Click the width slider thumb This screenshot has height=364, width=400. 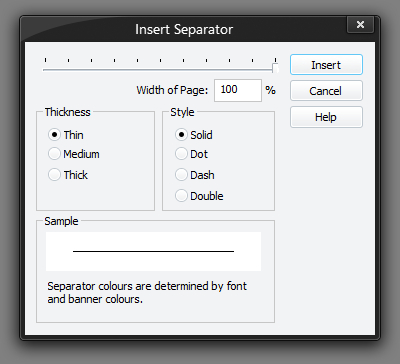[x=275, y=68]
